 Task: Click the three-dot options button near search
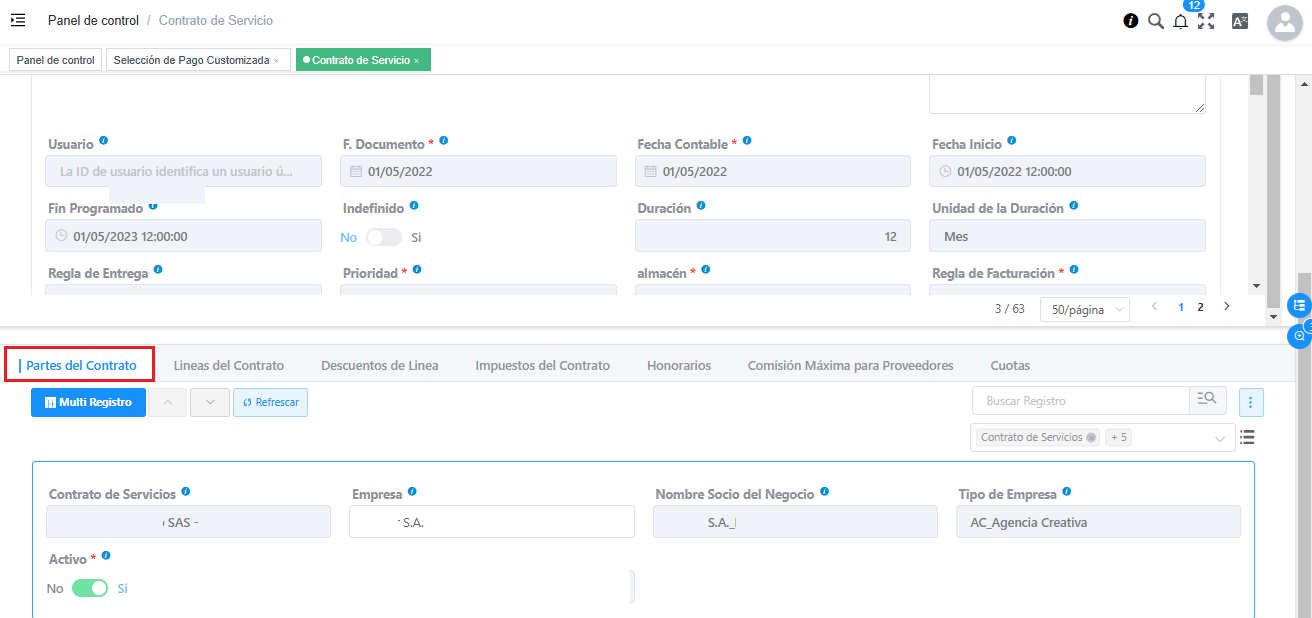(1251, 402)
